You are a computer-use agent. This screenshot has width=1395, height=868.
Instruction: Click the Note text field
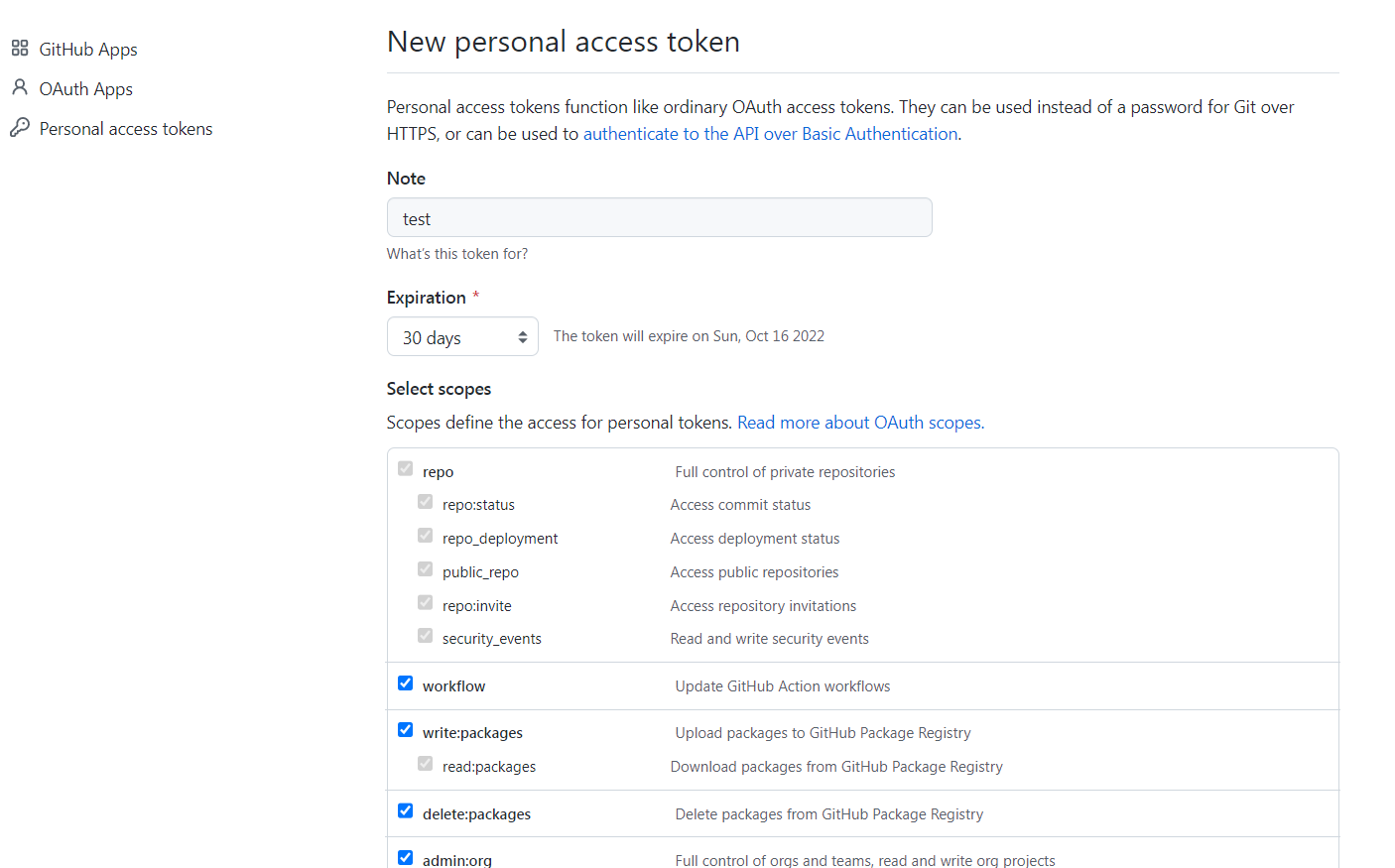tap(659, 218)
